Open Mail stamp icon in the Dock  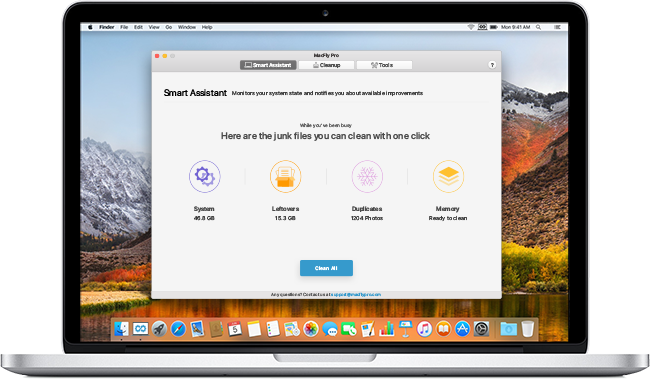click(x=197, y=329)
